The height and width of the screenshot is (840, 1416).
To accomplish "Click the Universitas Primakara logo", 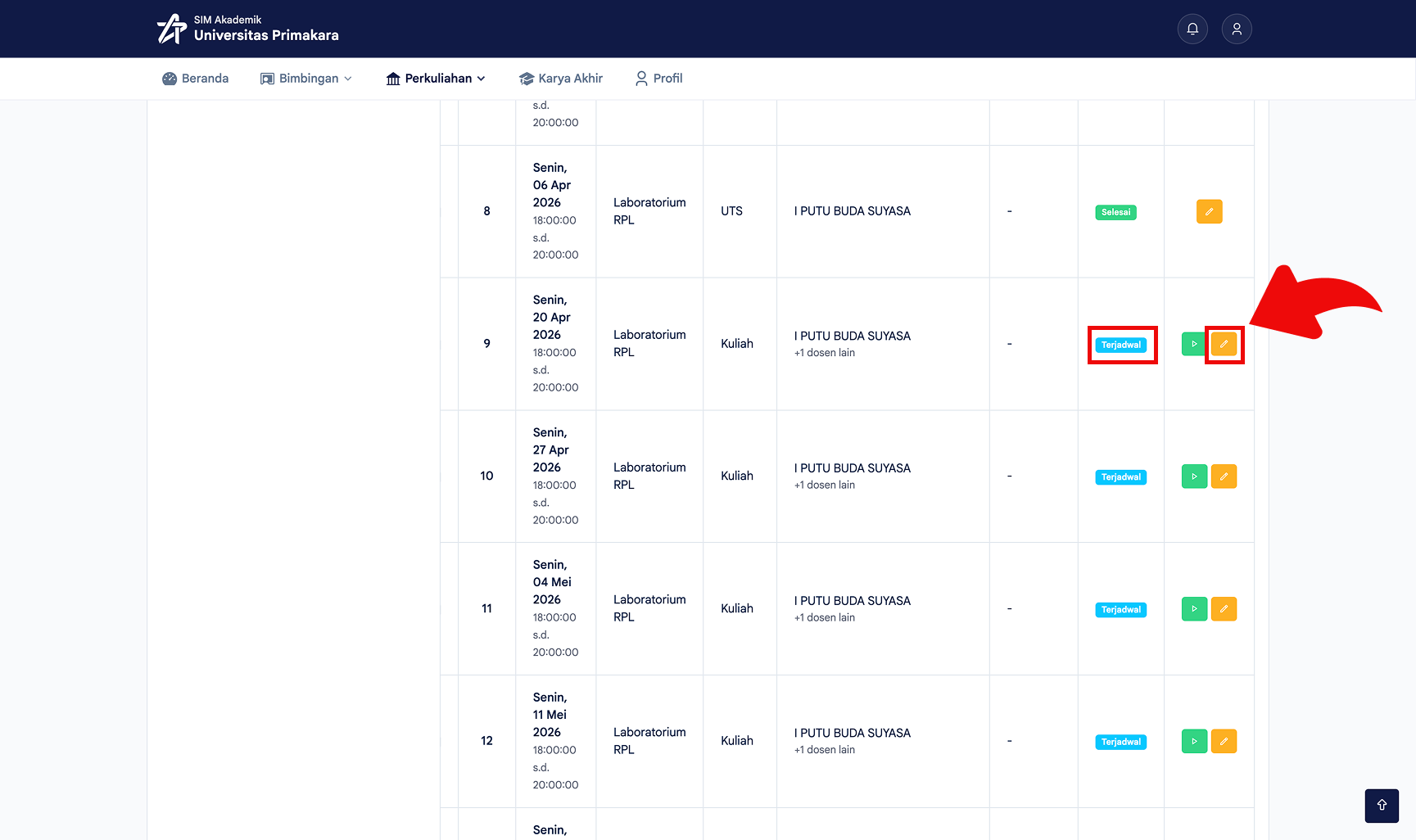I will (x=248, y=29).
